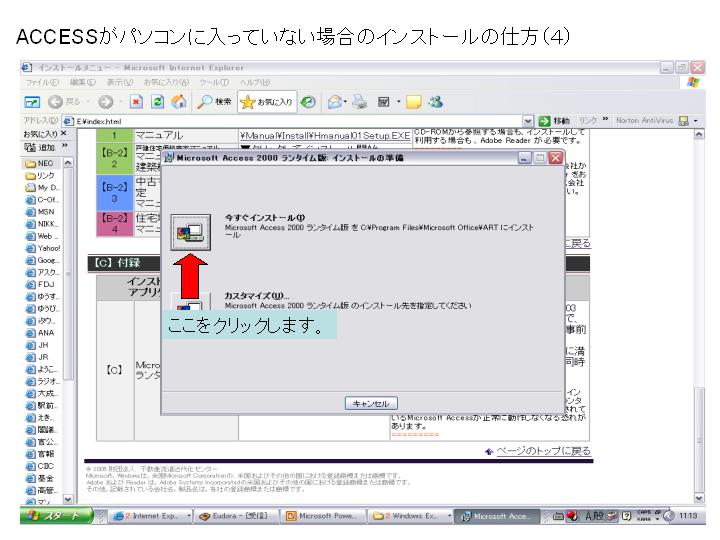The height and width of the screenshot is (540, 720).
Task: Click the green Go (移動) button
Action: pos(554,121)
